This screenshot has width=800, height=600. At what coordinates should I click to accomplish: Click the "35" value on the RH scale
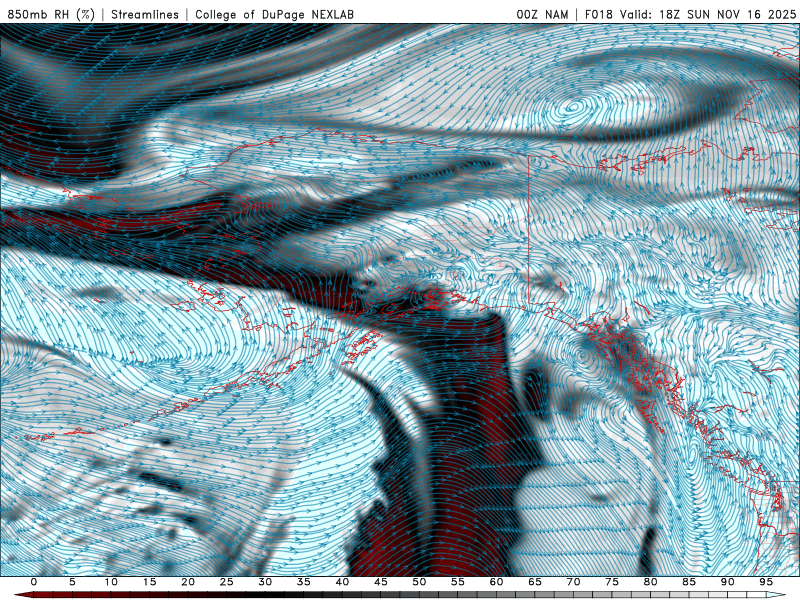click(x=304, y=582)
